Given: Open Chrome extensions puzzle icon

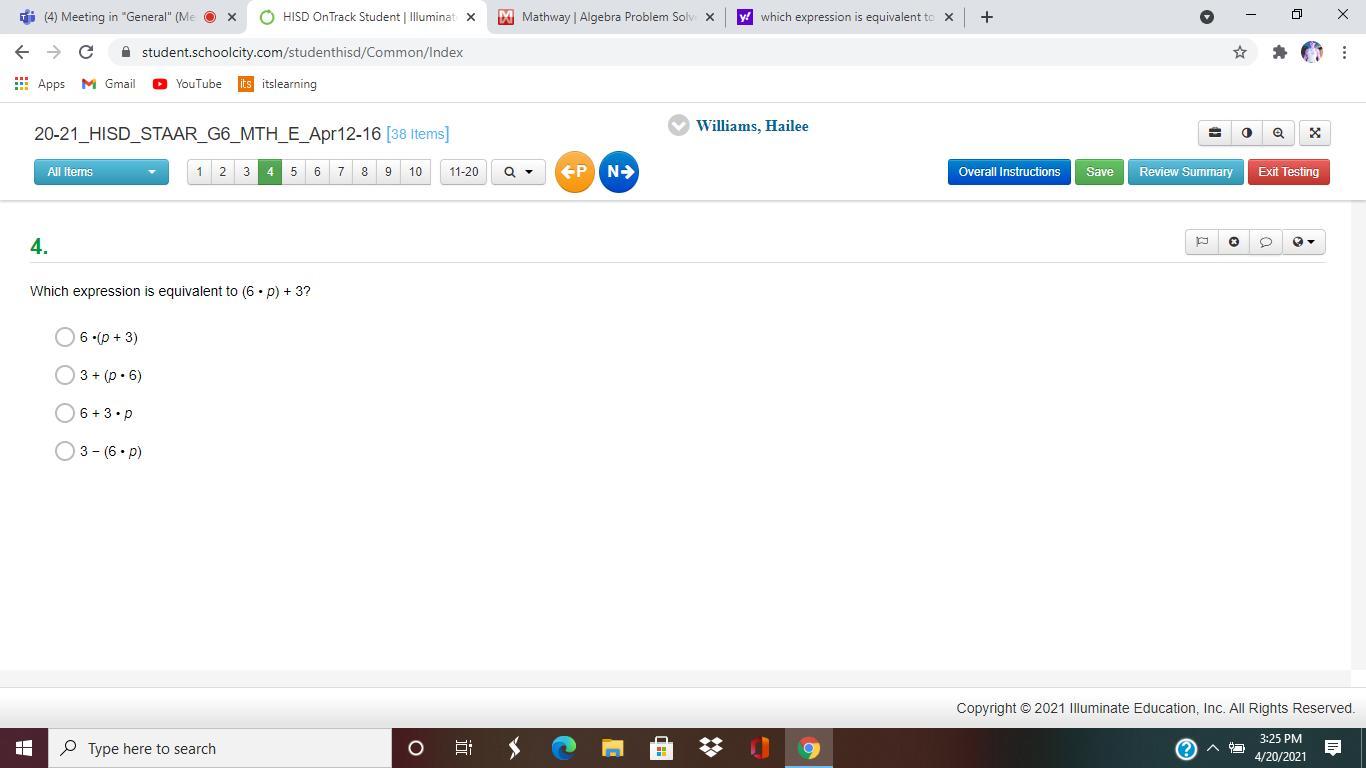Looking at the screenshot, I should coord(1279,52).
